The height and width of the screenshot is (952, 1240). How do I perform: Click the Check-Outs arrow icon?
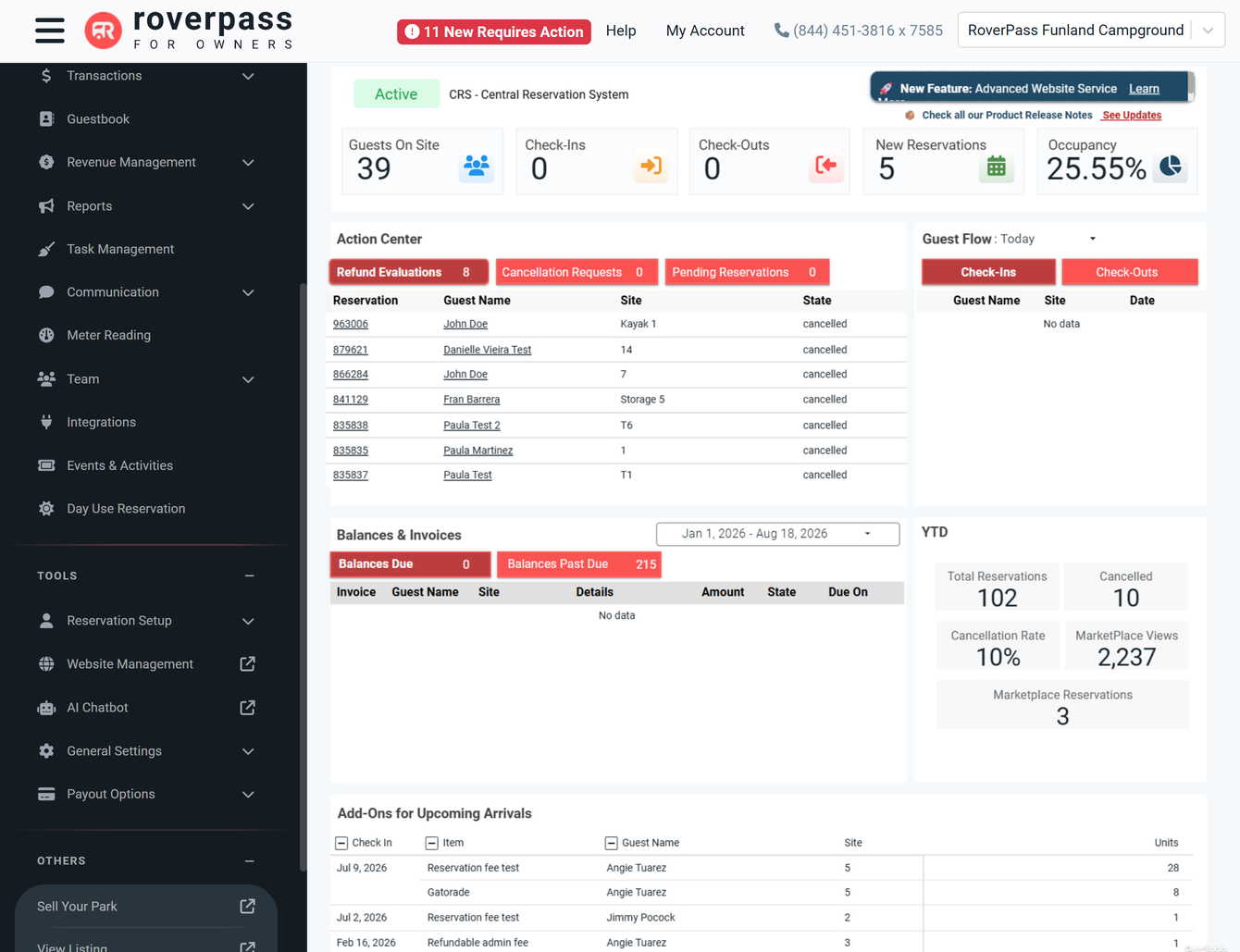[825, 166]
